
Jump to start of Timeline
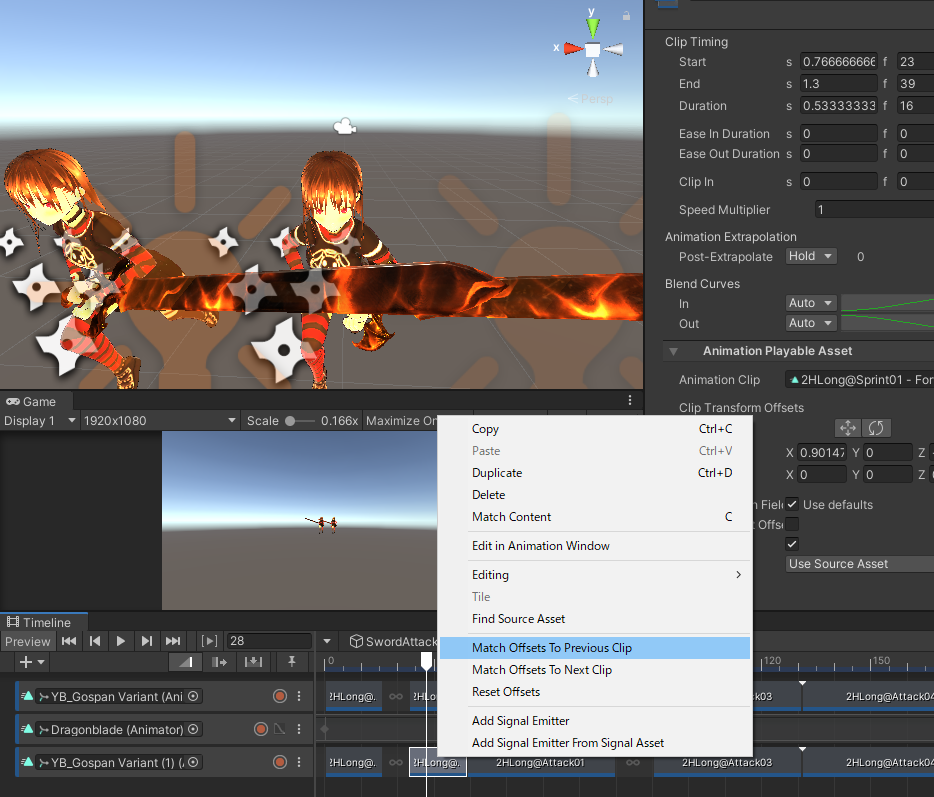click(69, 641)
